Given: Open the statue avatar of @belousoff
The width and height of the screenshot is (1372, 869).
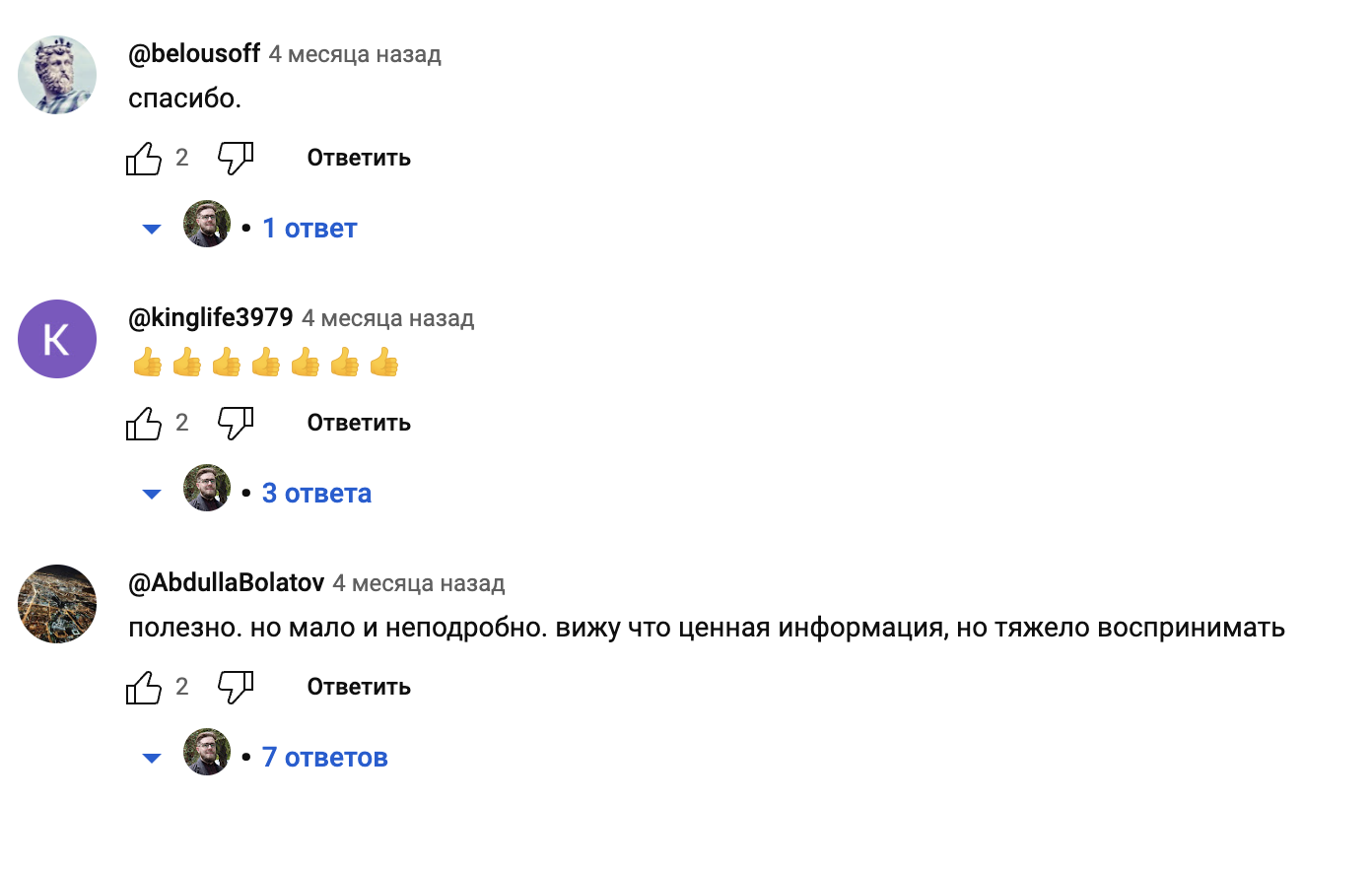Looking at the screenshot, I should pos(57,75).
